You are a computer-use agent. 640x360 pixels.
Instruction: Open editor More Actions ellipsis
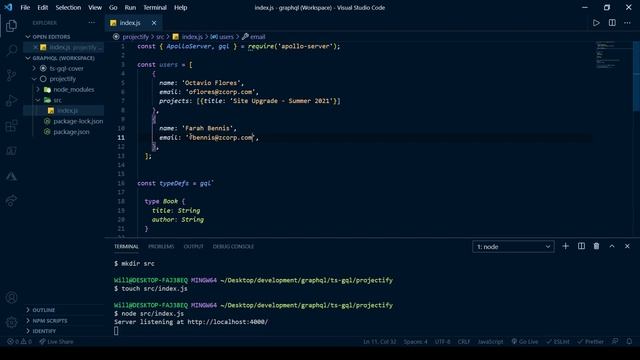[627, 23]
